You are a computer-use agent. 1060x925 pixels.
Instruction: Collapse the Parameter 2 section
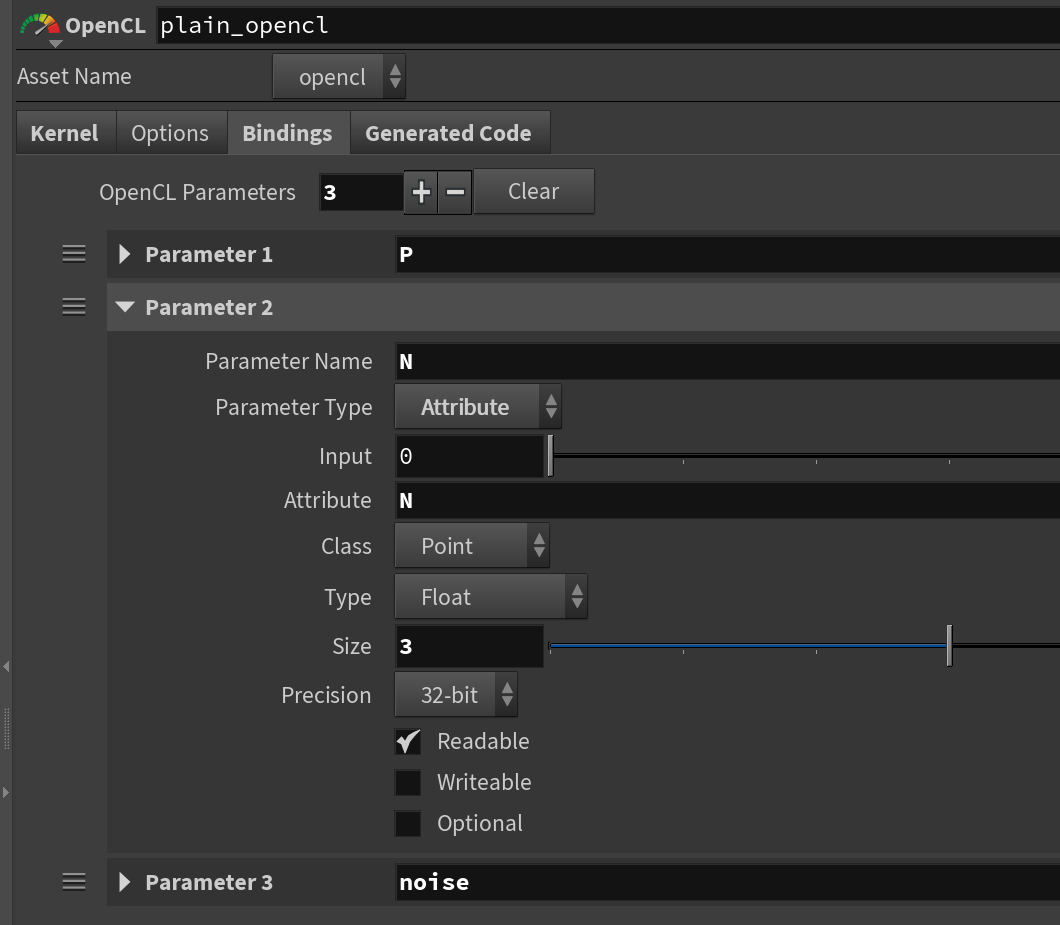pyautogui.click(x=125, y=307)
